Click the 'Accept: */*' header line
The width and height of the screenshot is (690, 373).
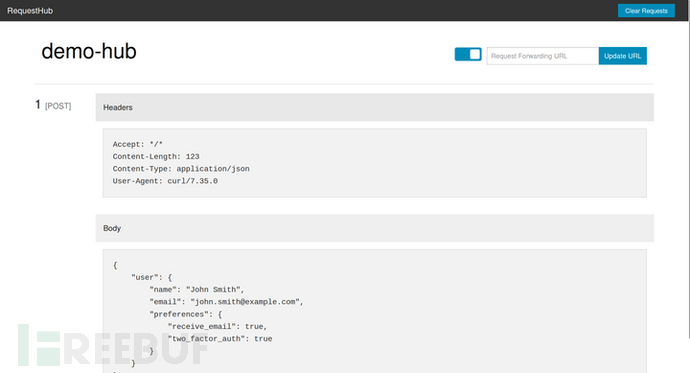pyautogui.click(x=138, y=144)
